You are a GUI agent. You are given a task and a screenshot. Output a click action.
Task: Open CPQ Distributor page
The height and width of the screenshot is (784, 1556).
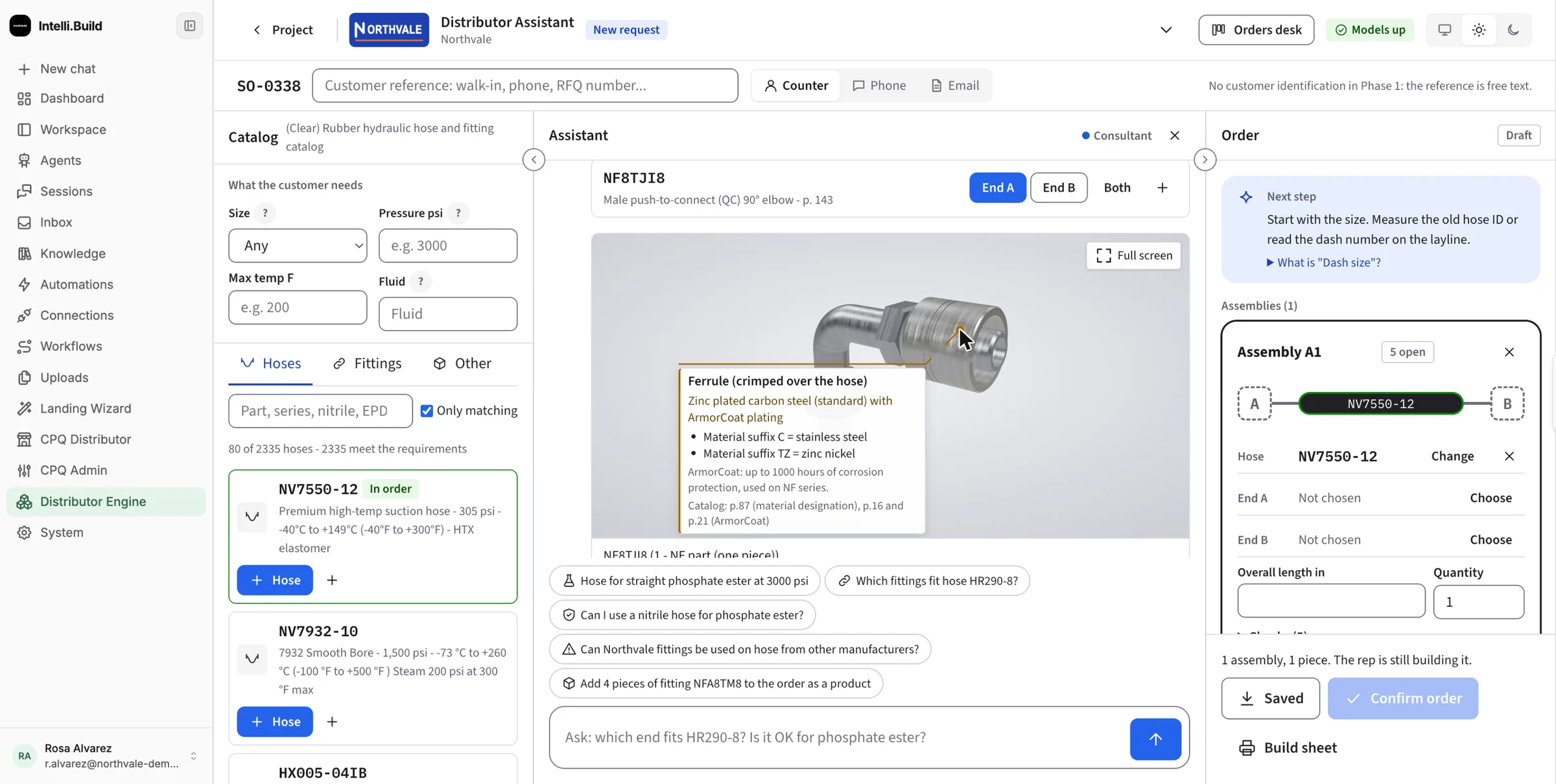86,439
